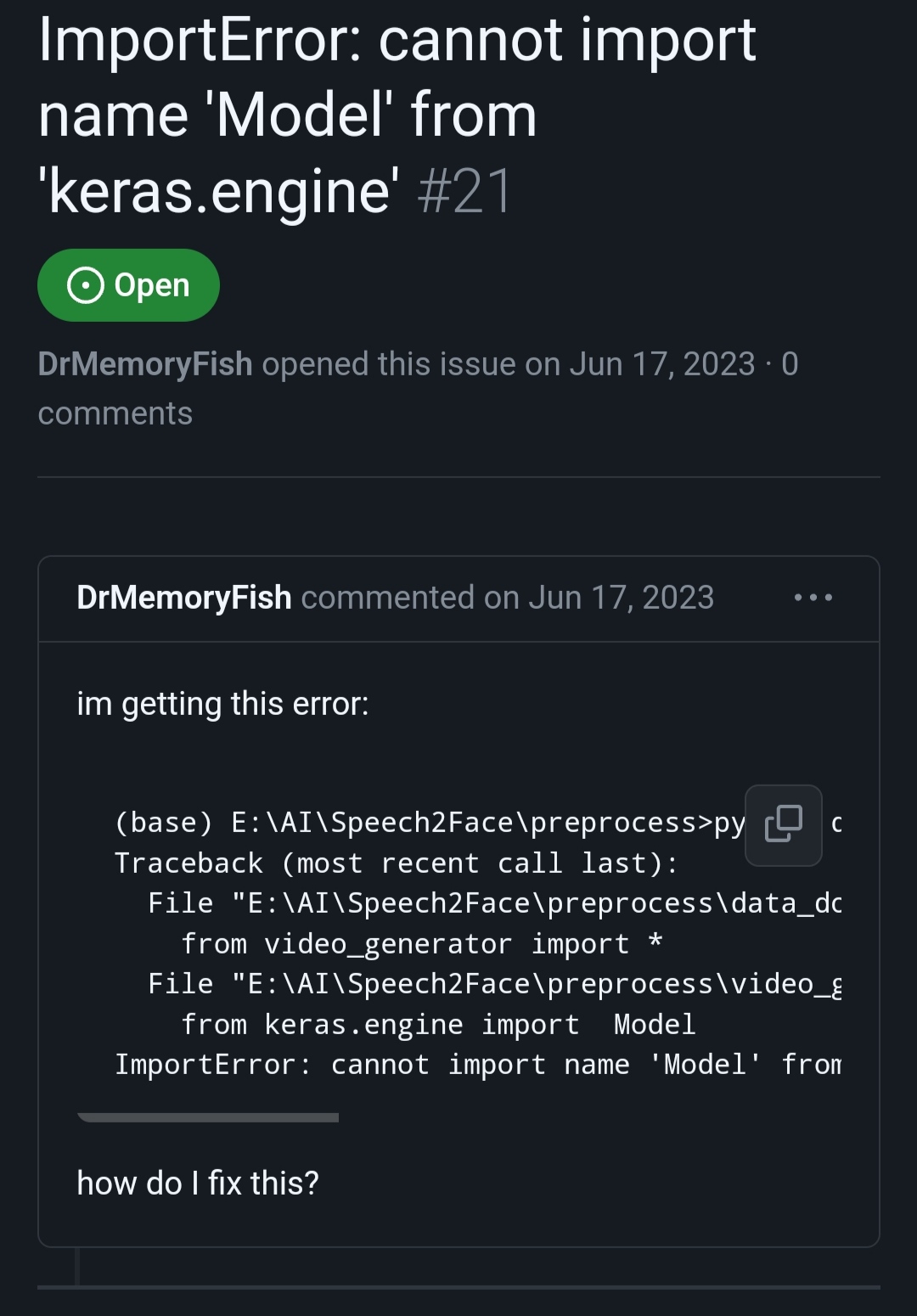Screen dimensions: 917x1316
Task: Click the 'how do I fix this?' text
Action: click(198, 1183)
